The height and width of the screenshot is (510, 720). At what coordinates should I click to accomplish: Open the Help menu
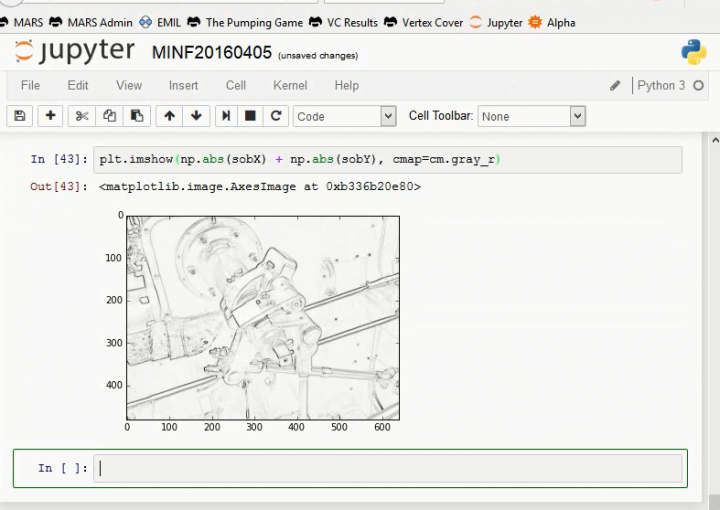click(x=346, y=85)
